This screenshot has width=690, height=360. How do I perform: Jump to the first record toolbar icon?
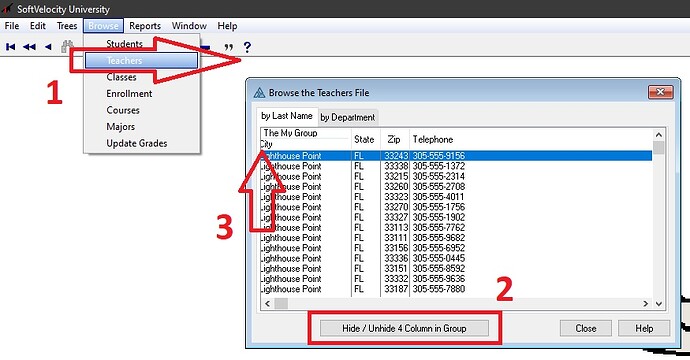tap(11, 47)
